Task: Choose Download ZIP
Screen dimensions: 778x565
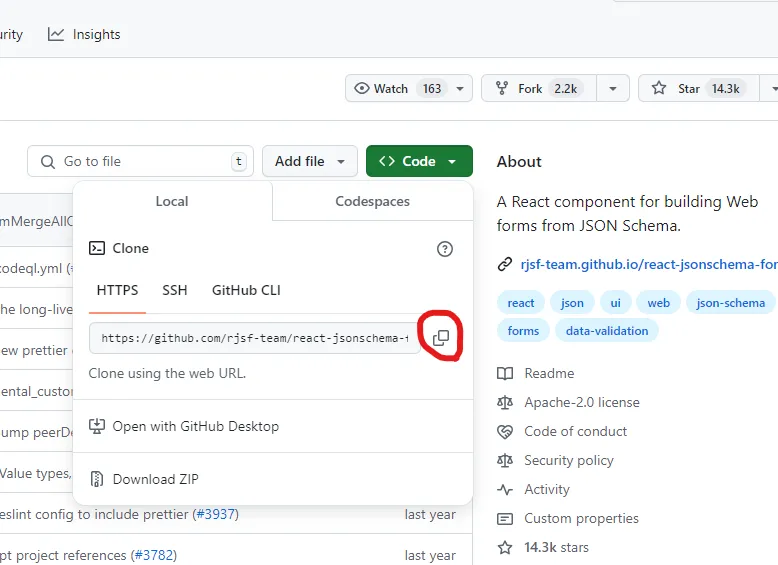Action: pyautogui.click(x=144, y=479)
